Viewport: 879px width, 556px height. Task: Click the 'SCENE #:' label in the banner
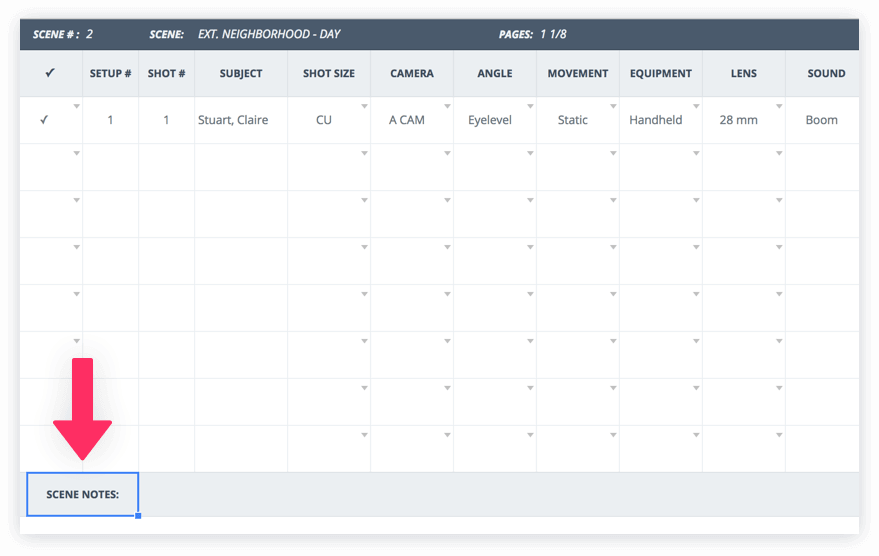tap(56, 34)
